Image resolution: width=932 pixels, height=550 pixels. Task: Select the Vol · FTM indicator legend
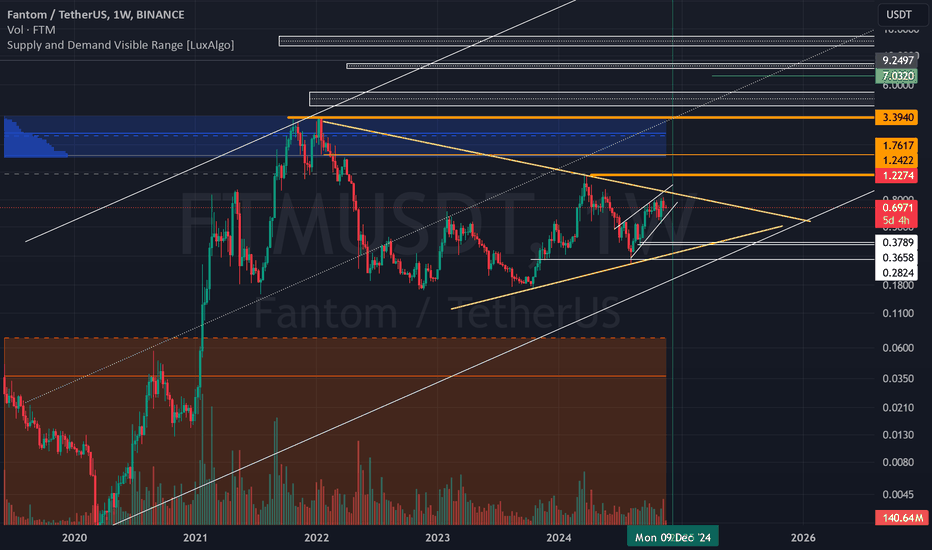click(x=31, y=30)
